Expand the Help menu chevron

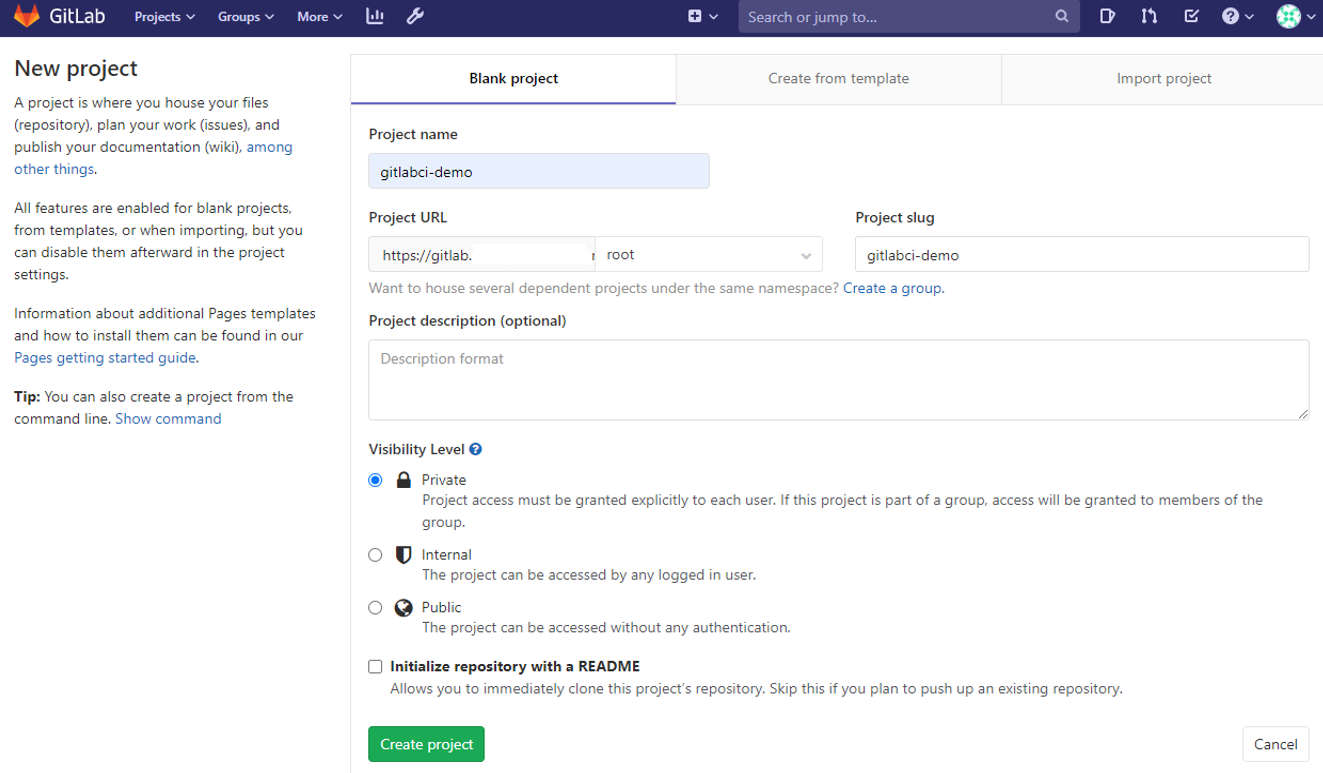click(1249, 17)
